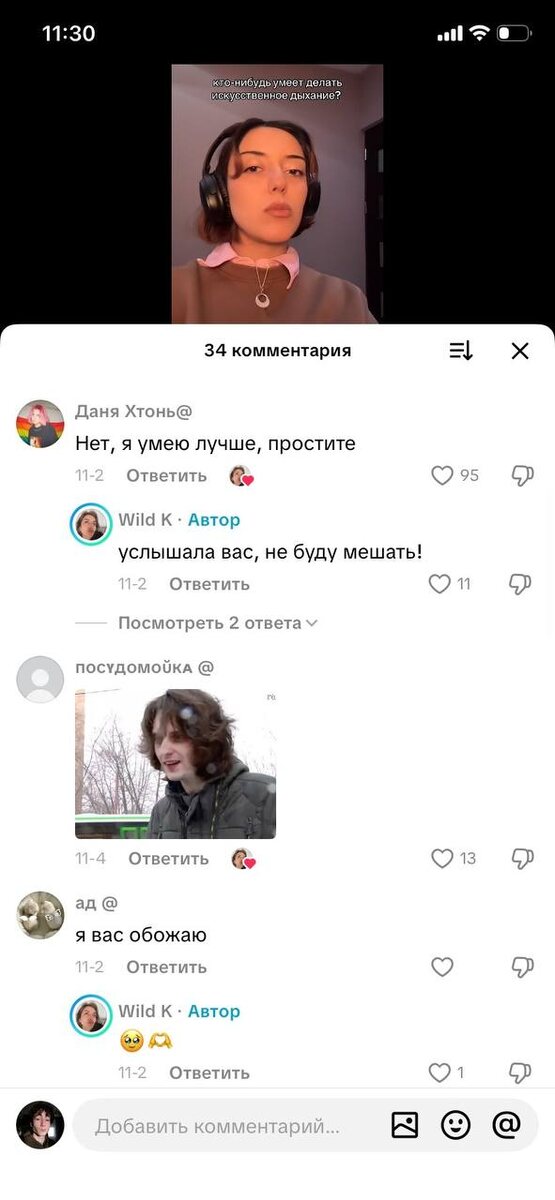555x1200 pixels.
Task: Insert a mention with the @ icon
Action: point(507,1126)
